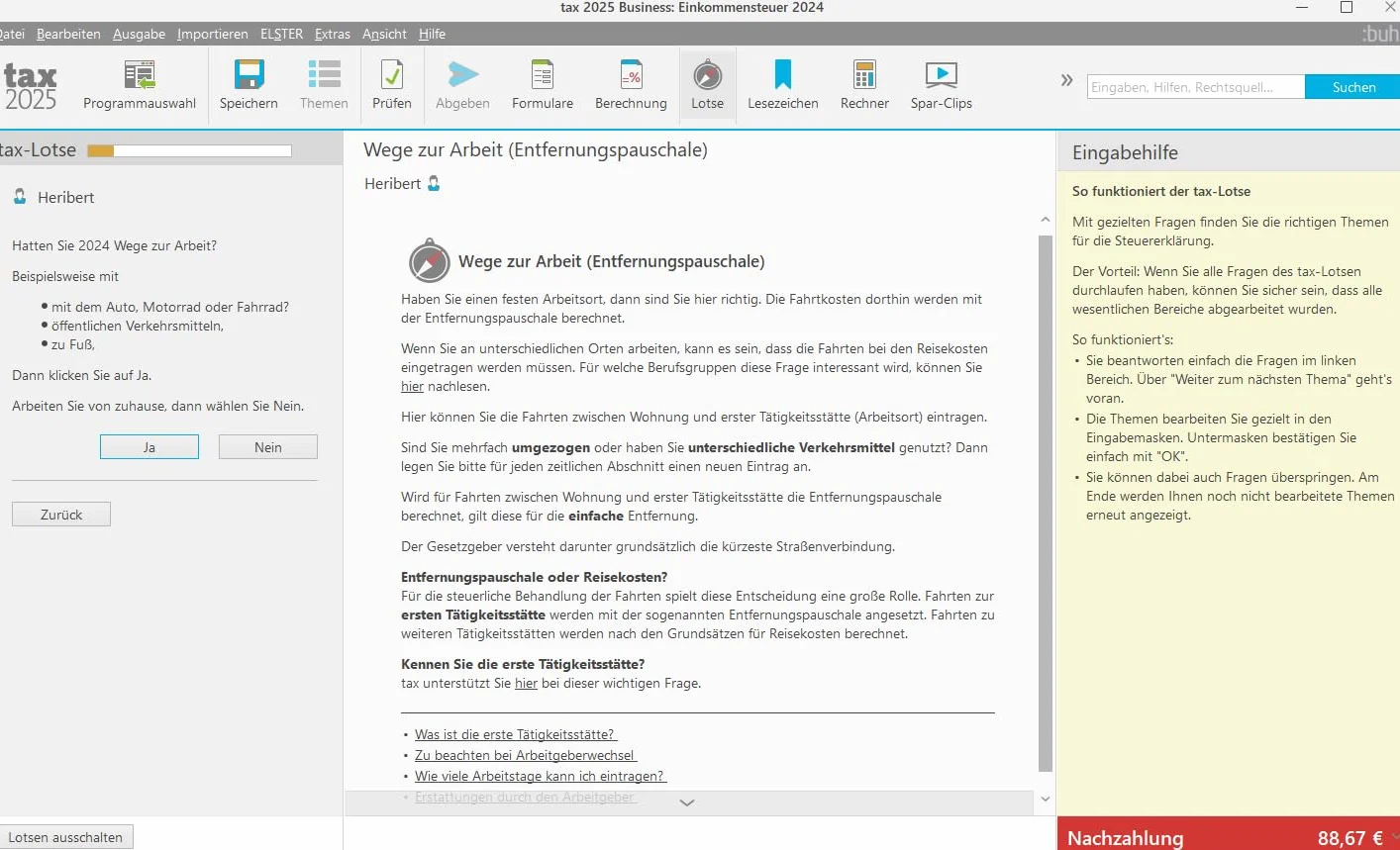The image size is (1400, 850).
Task: Open 'hier' link about Berufsgruppen
Action: pyautogui.click(x=412, y=387)
